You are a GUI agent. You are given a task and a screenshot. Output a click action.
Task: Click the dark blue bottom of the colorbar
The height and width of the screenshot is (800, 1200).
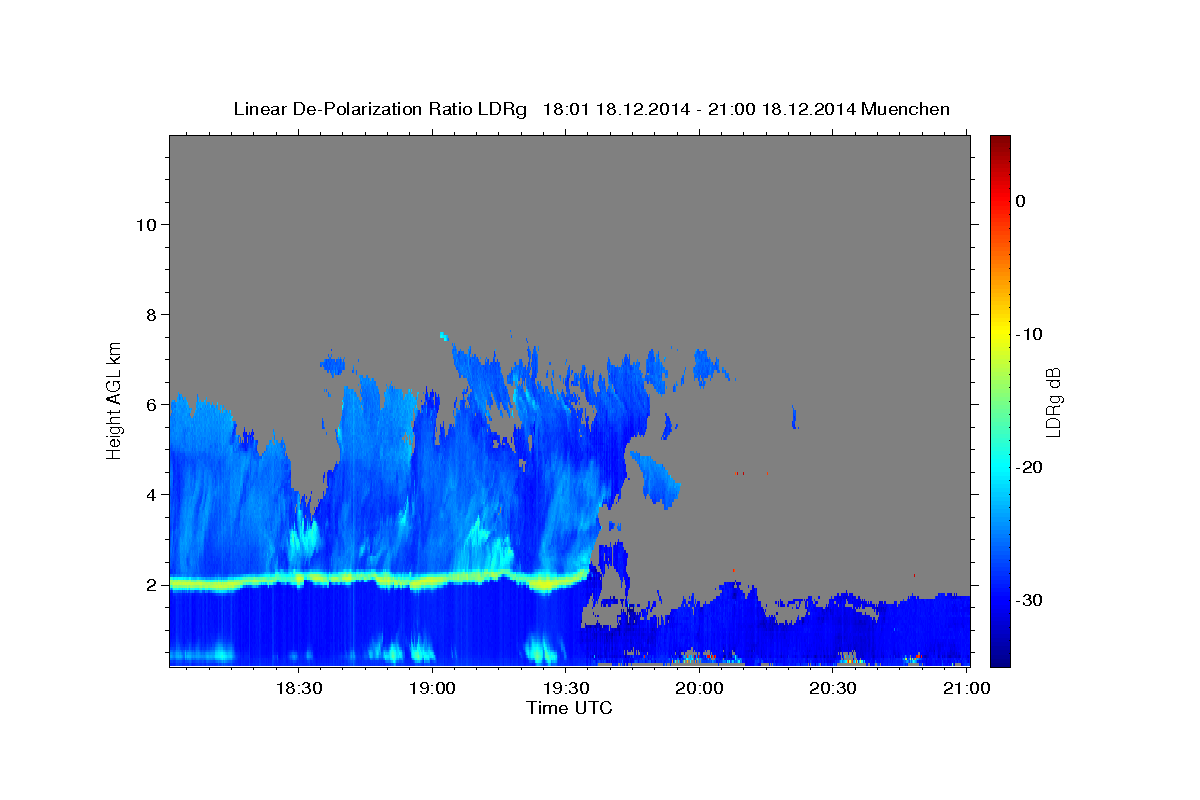click(999, 655)
